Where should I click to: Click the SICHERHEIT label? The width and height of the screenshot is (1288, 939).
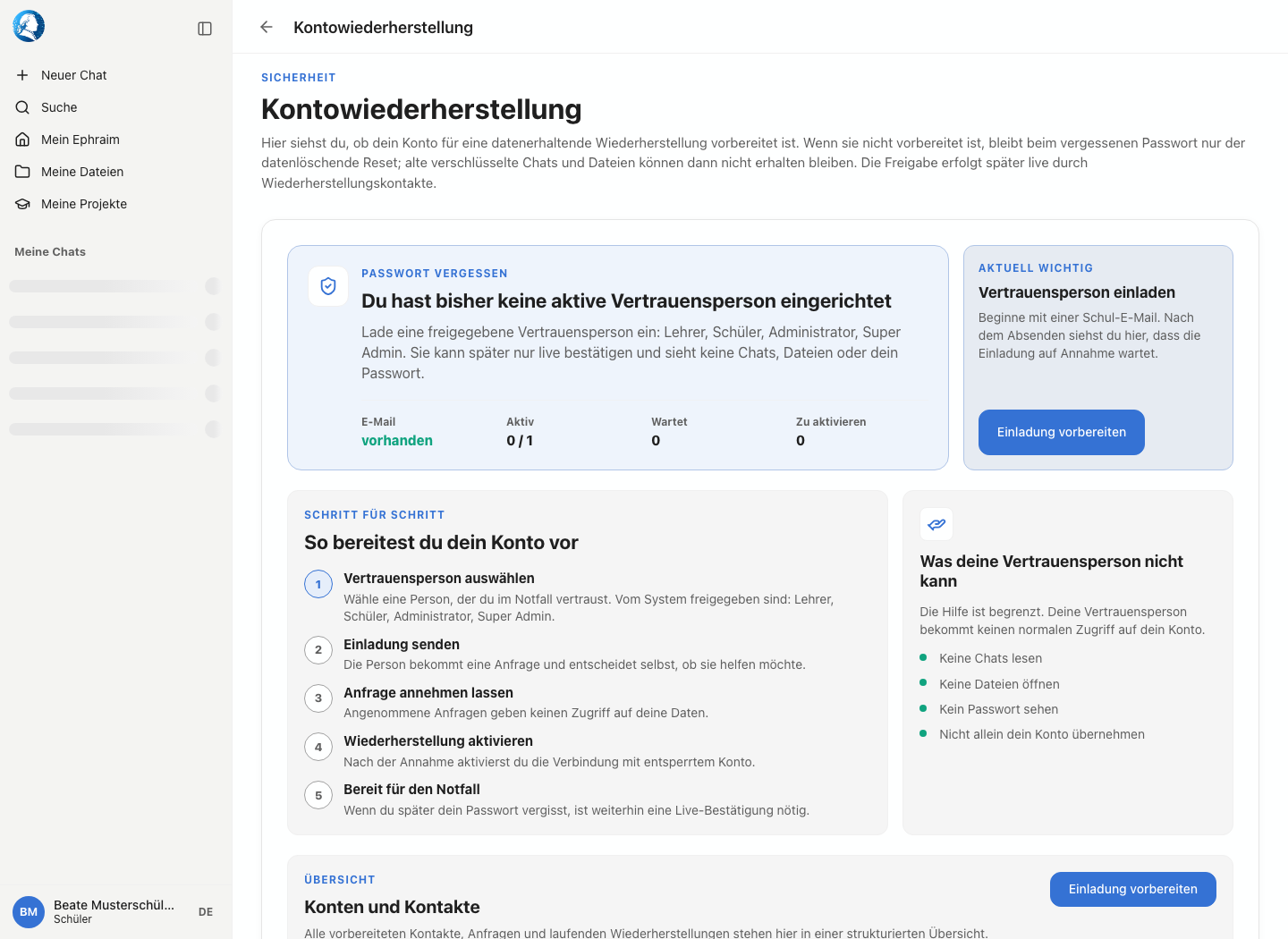299,78
